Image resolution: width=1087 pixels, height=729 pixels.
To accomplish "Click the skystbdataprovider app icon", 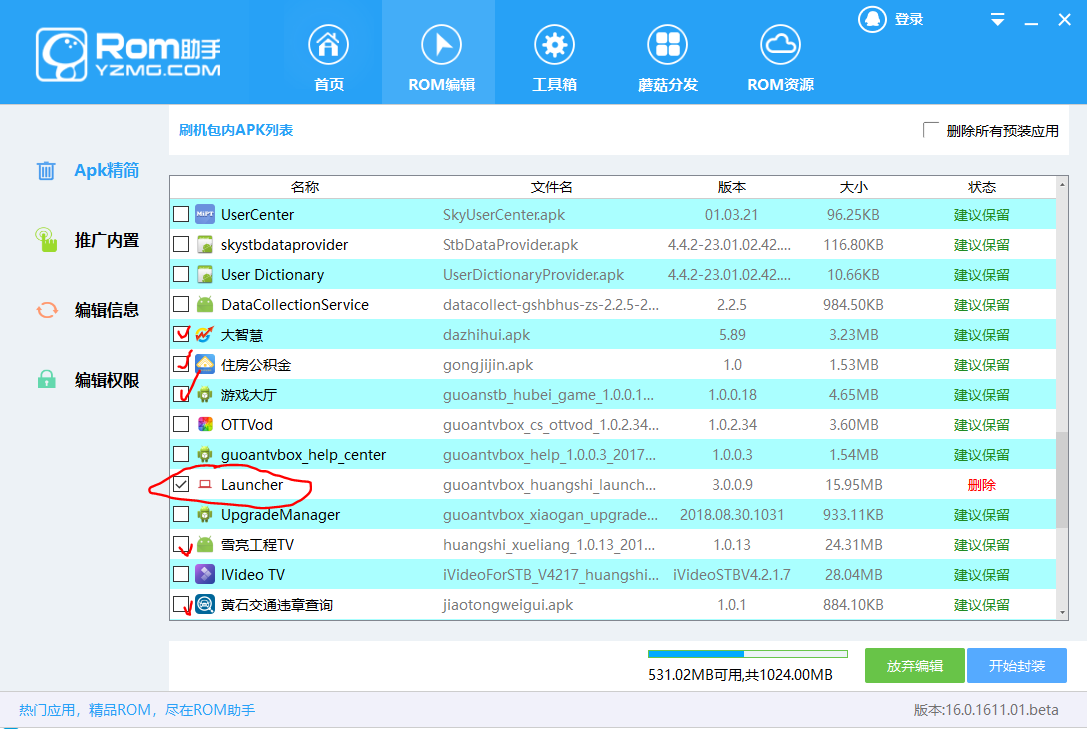I will 205,245.
